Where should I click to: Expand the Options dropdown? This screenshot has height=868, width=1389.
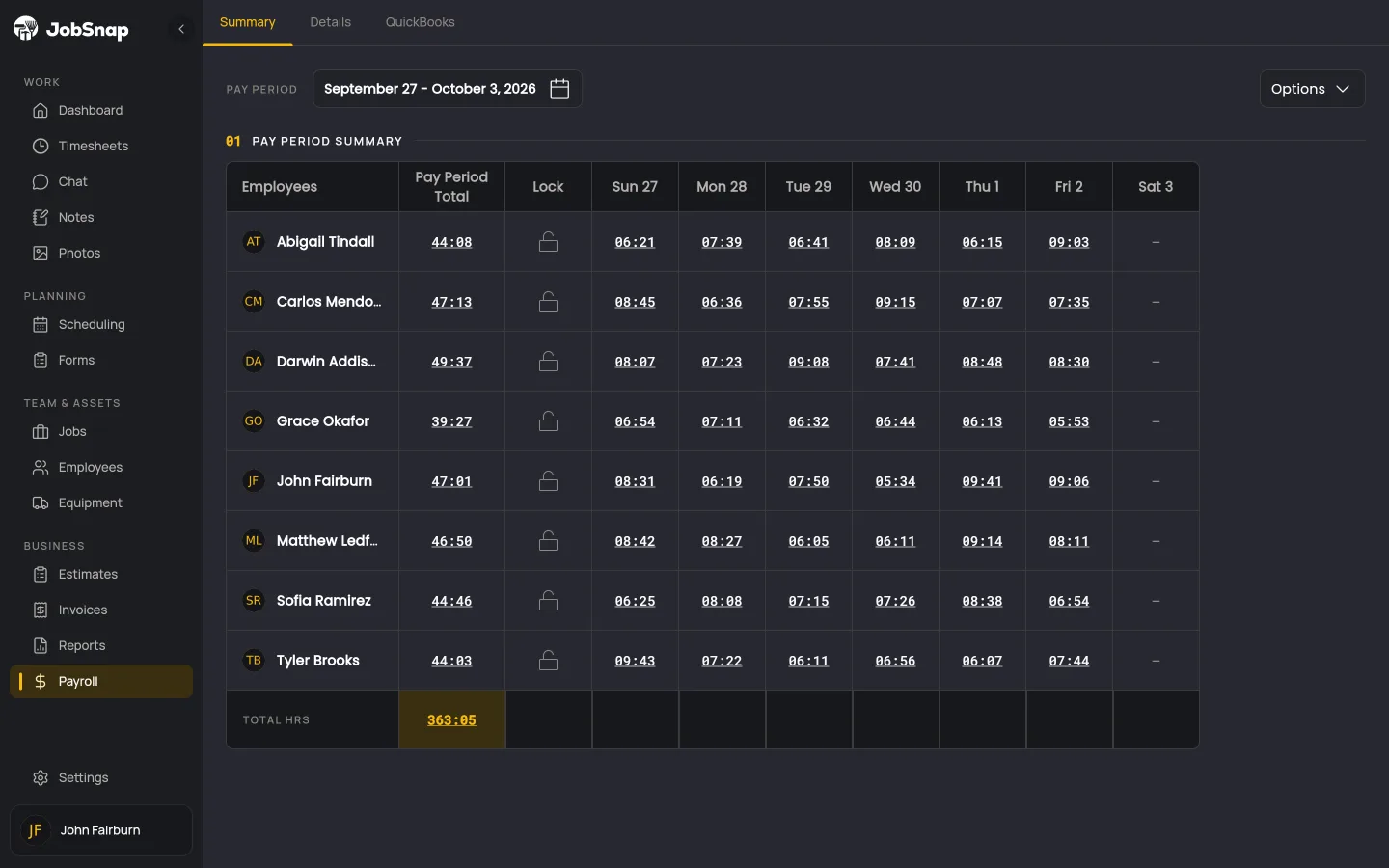(1312, 89)
